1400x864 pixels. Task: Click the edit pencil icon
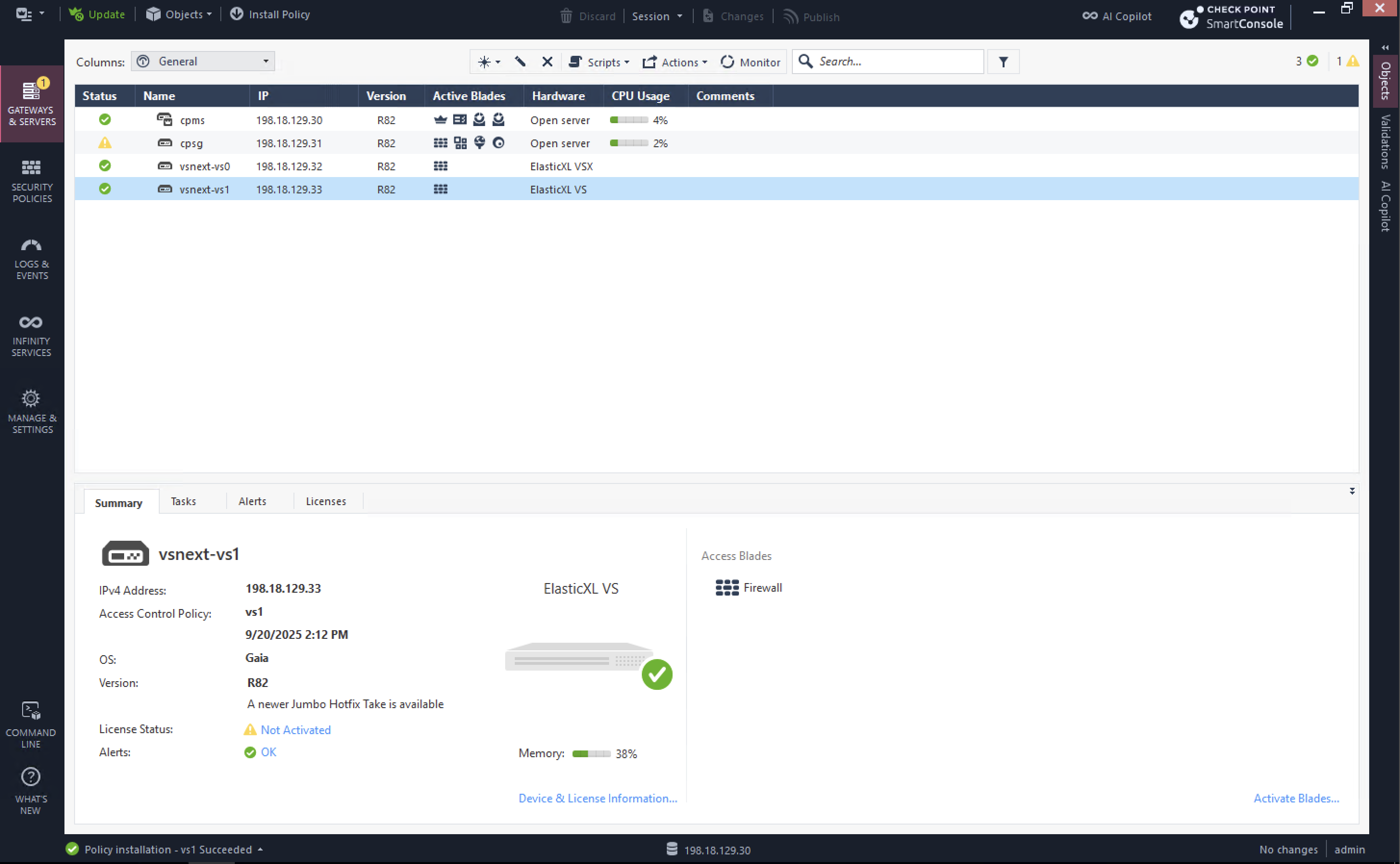click(520, 62)
